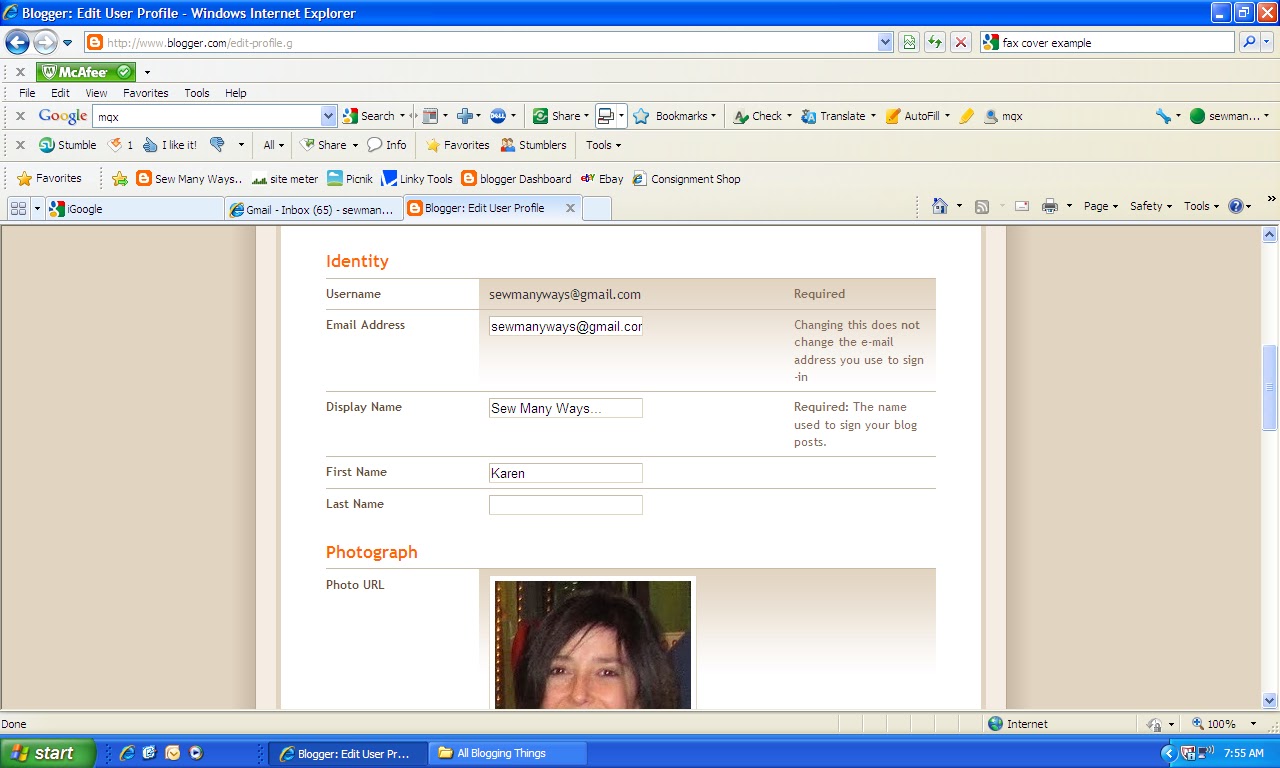
Task: Switch to the iGoogle tab
Action: pyautogui.click(x=134, y=209)
